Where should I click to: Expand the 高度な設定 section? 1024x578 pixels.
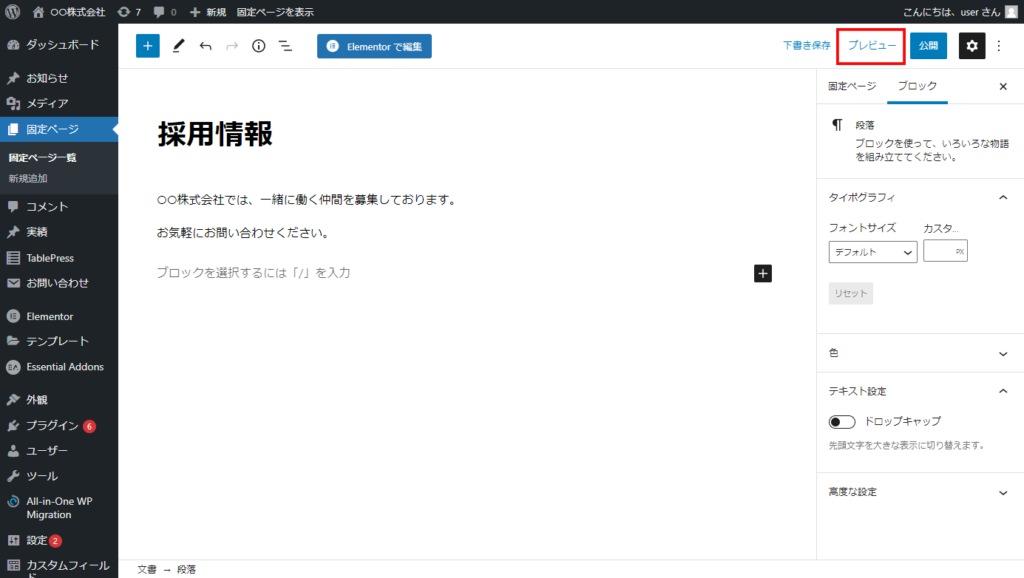[1003, 493]
